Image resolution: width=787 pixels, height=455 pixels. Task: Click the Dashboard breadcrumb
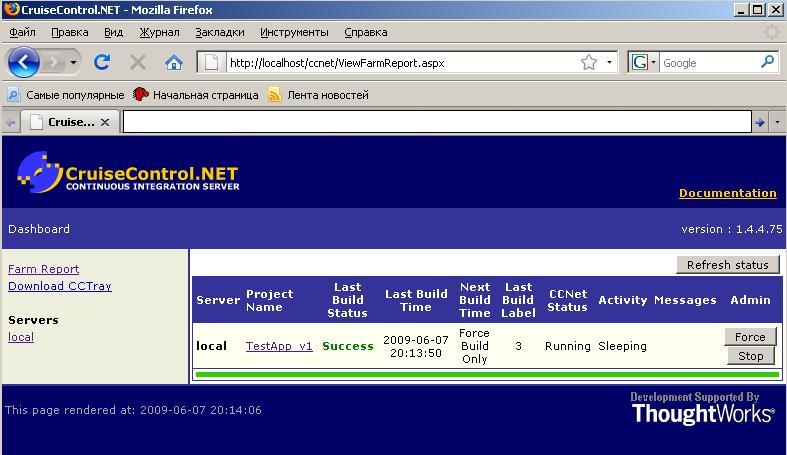pyautogui.click(x=39, y=229)
